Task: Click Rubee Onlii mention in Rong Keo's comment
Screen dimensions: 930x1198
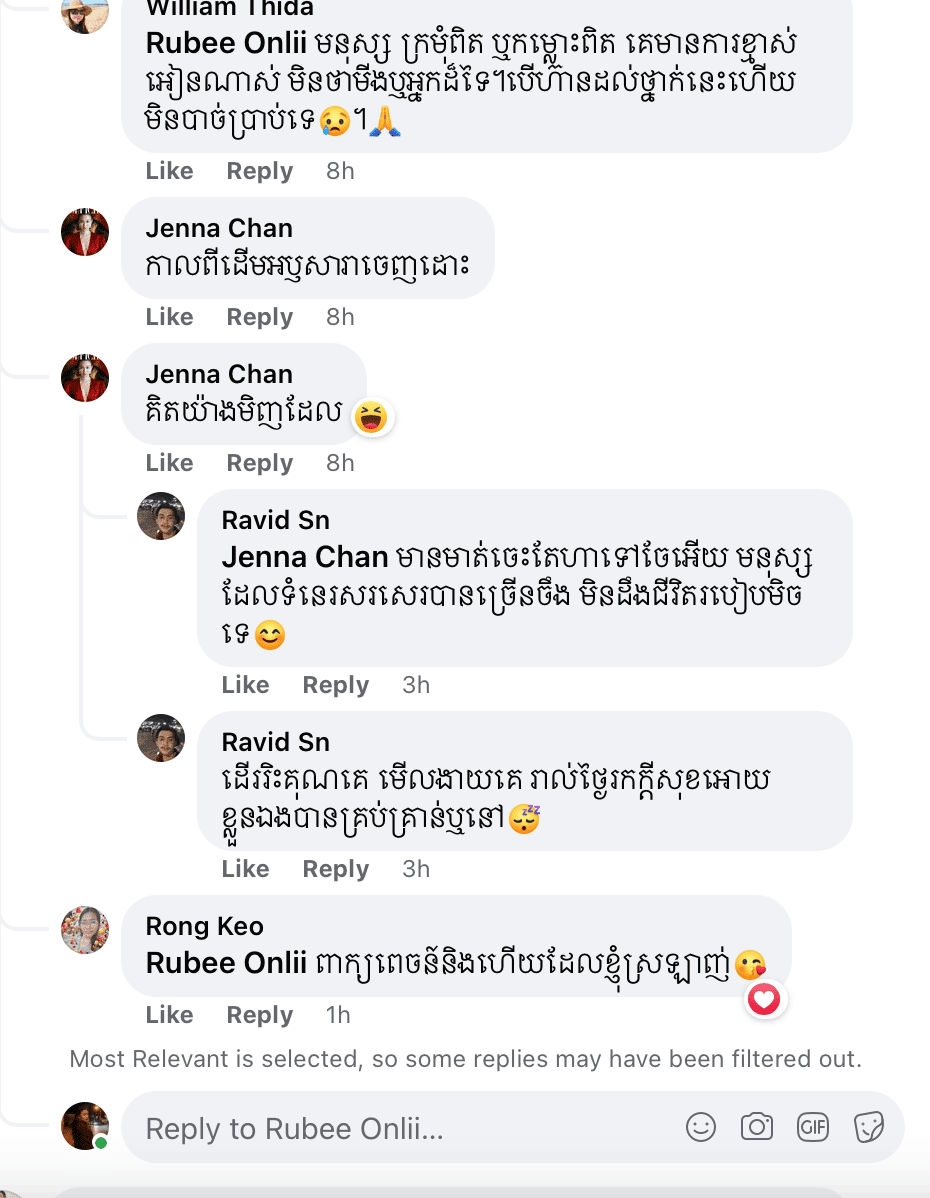Action: click(226, 963)
